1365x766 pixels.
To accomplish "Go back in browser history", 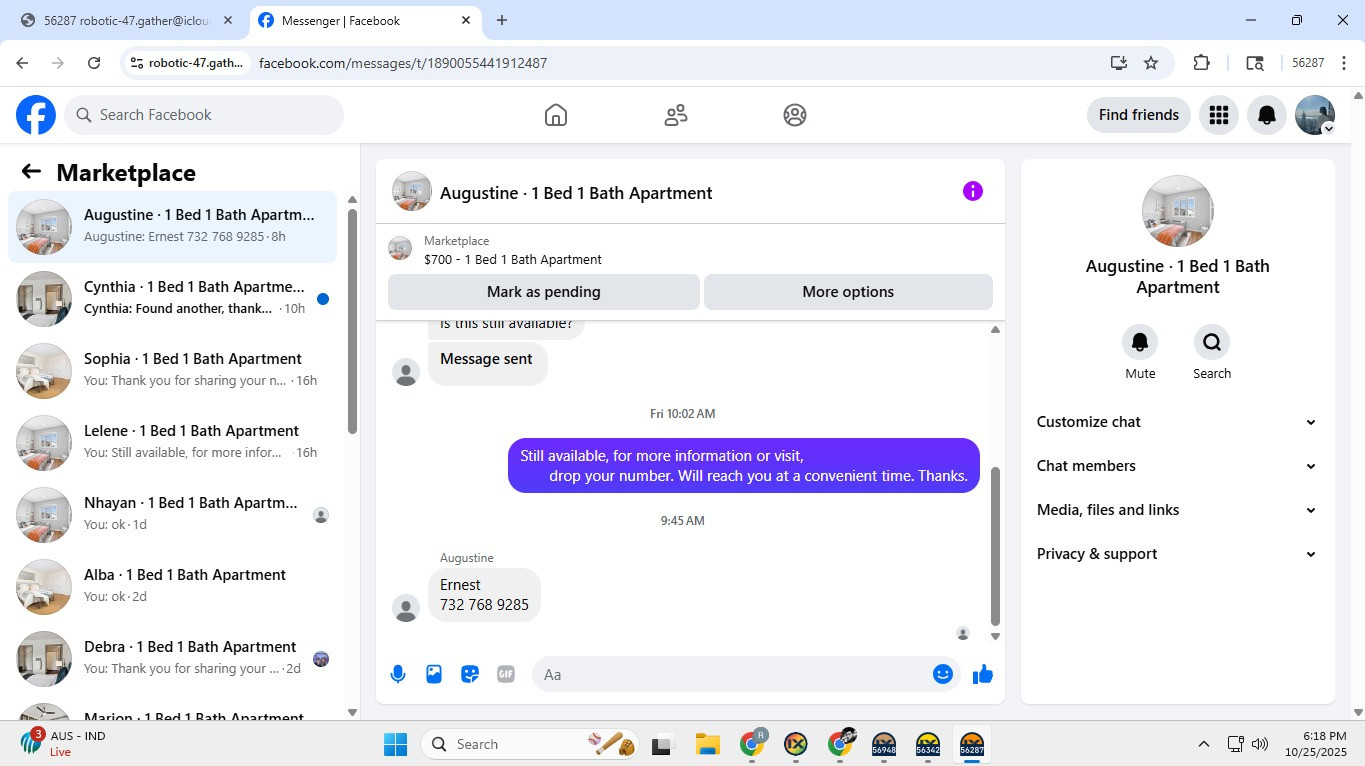I will 22,63.
